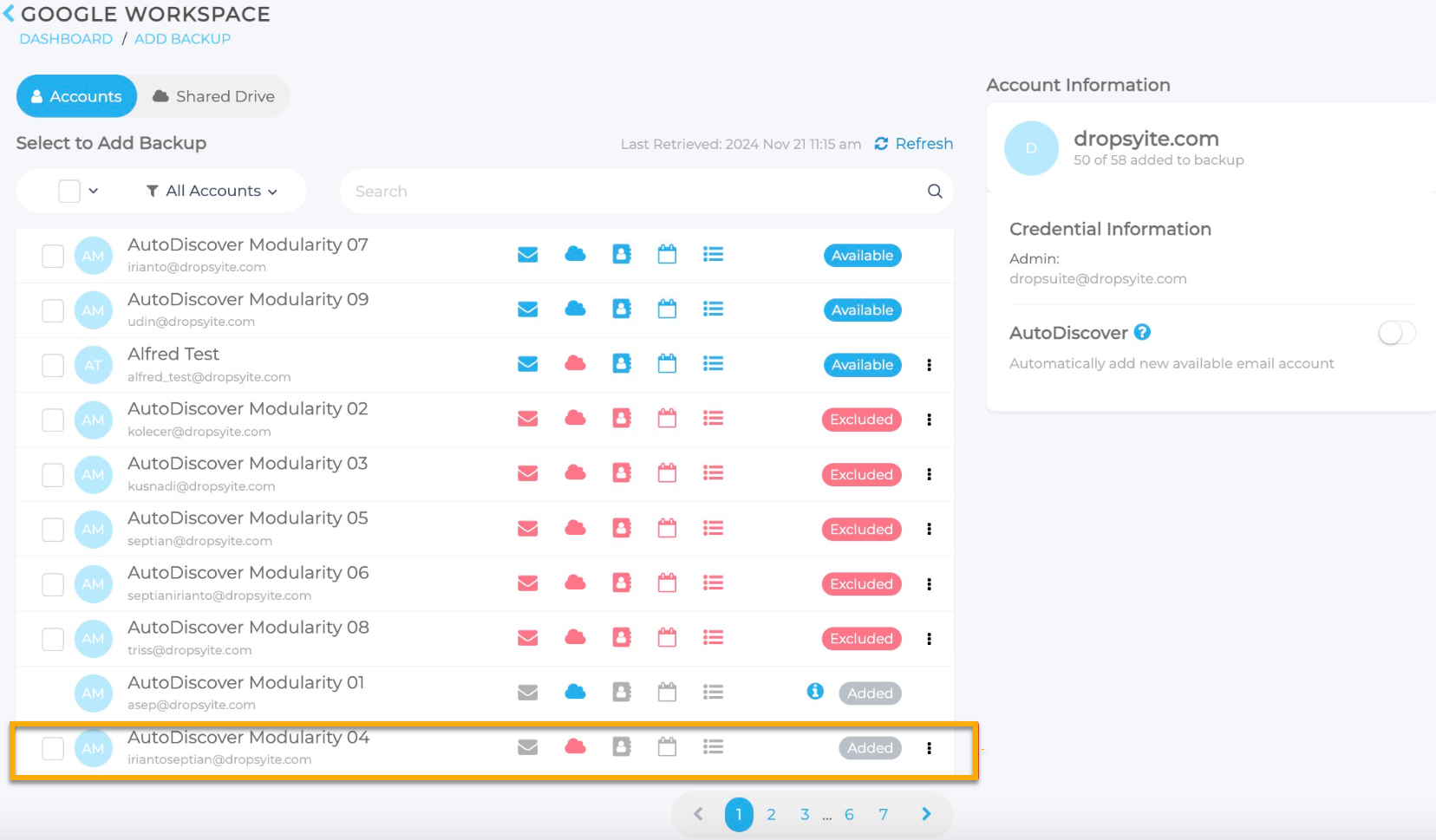Switch to the Shared Drive tab

(x=213, y=96)
